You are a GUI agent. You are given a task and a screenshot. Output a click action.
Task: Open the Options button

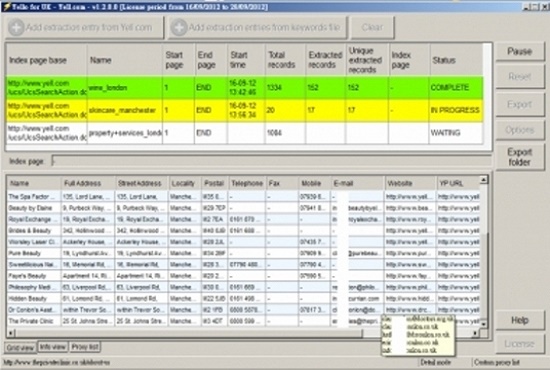point(519,130)
